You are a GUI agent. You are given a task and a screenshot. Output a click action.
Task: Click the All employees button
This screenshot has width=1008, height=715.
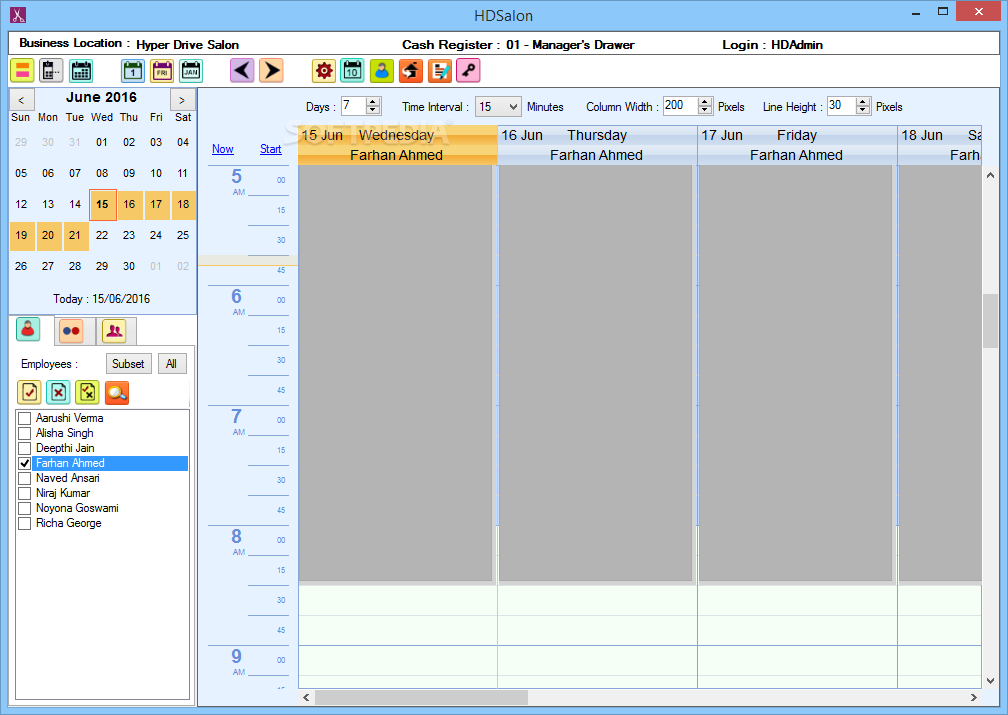pyautogui.click(x=172, y=364)
